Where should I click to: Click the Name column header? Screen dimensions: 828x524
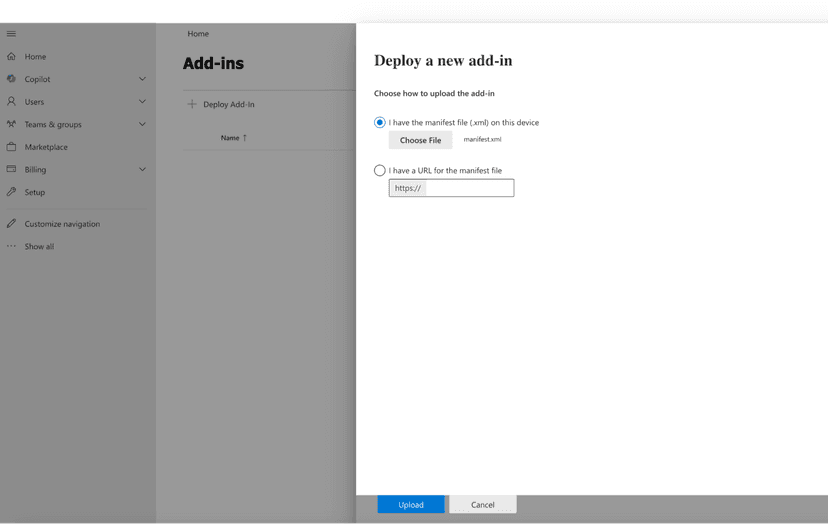pyautogui.click(x=230, y=138)
